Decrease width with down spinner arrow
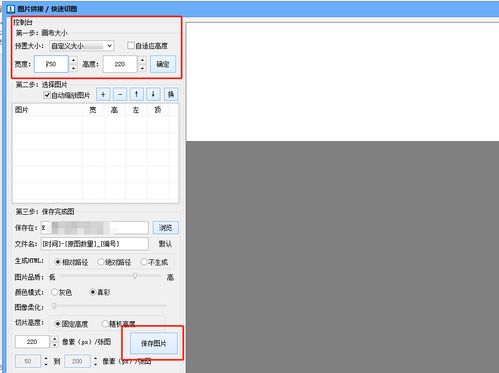Image resolution: width=499 pixels, height=373 pixels. tap(74, 68)
